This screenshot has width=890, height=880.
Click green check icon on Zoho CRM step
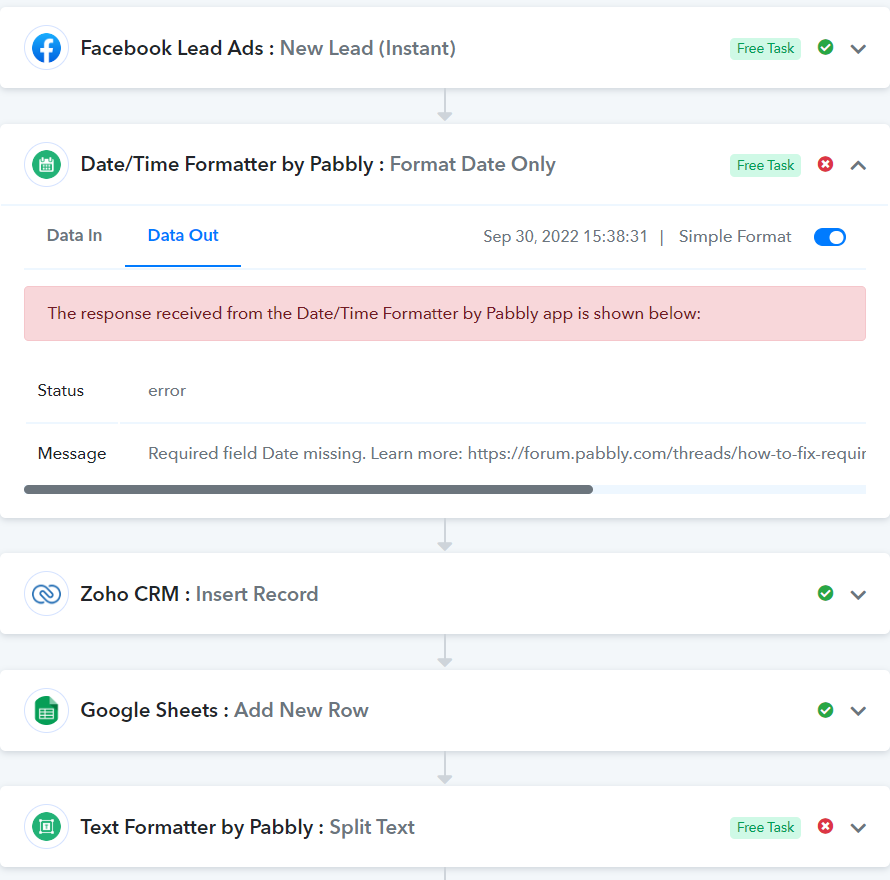pyautogui.click(x=825, y=593)
